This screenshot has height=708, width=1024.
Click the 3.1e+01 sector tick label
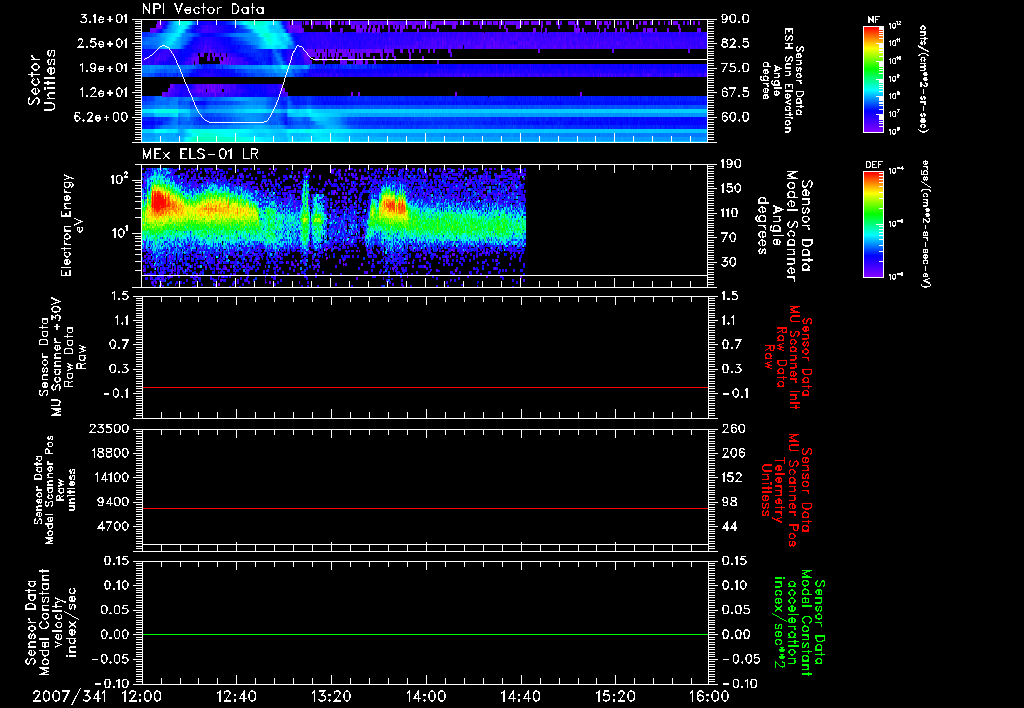[x=104, y=19]
